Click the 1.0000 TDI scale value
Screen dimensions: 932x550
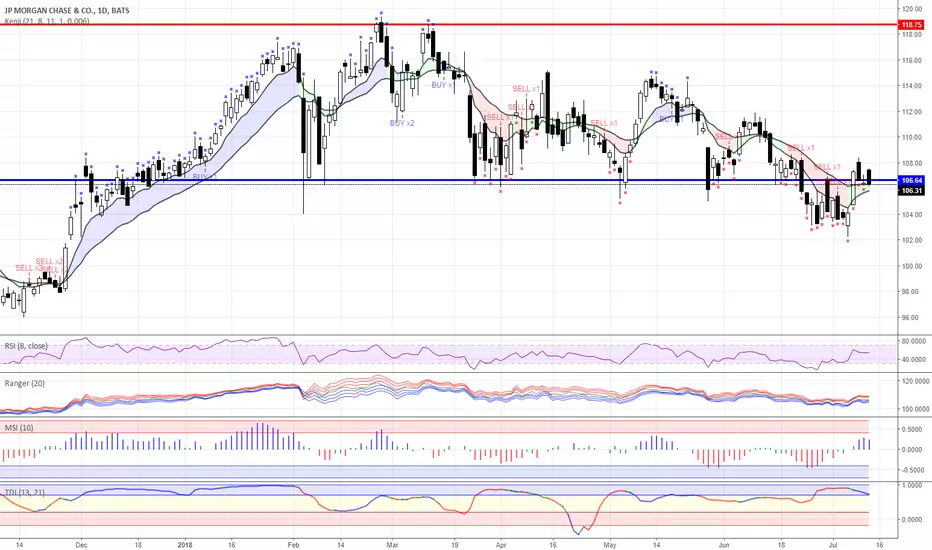pyautogui.click(x=913, y=485)
